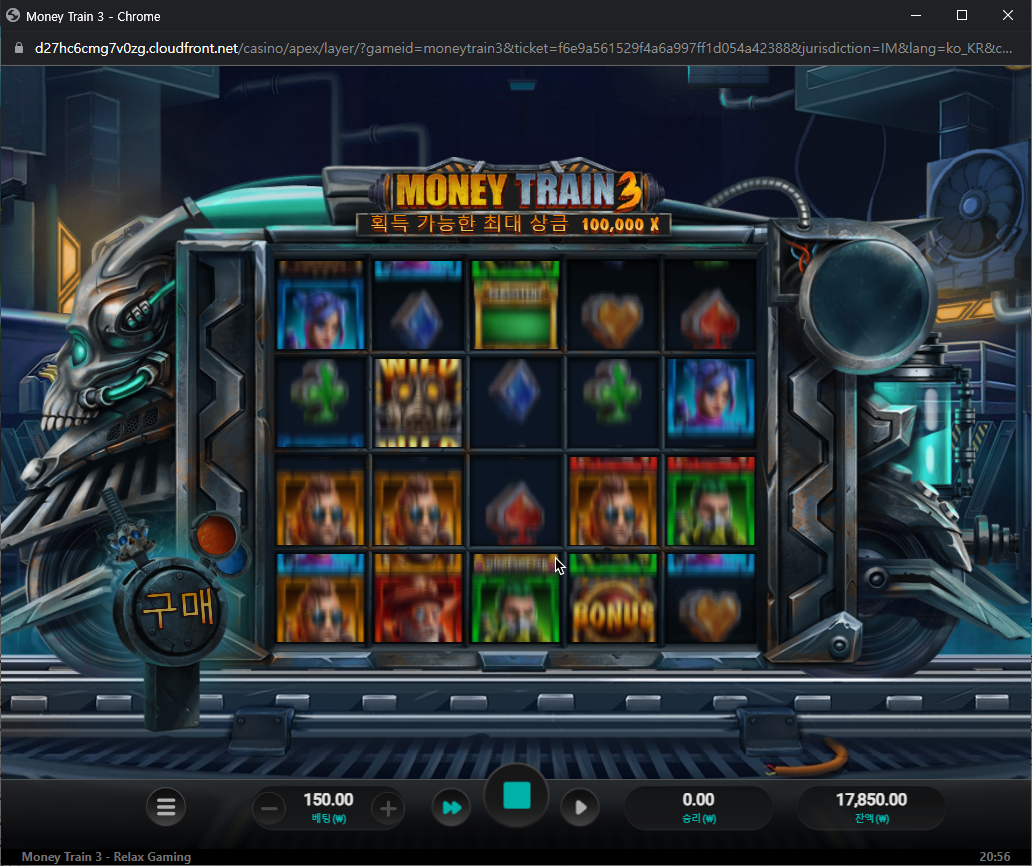The image size is (1032, 866).
Task: Click the win amount 0.00 display
Action: pos(698,807)
